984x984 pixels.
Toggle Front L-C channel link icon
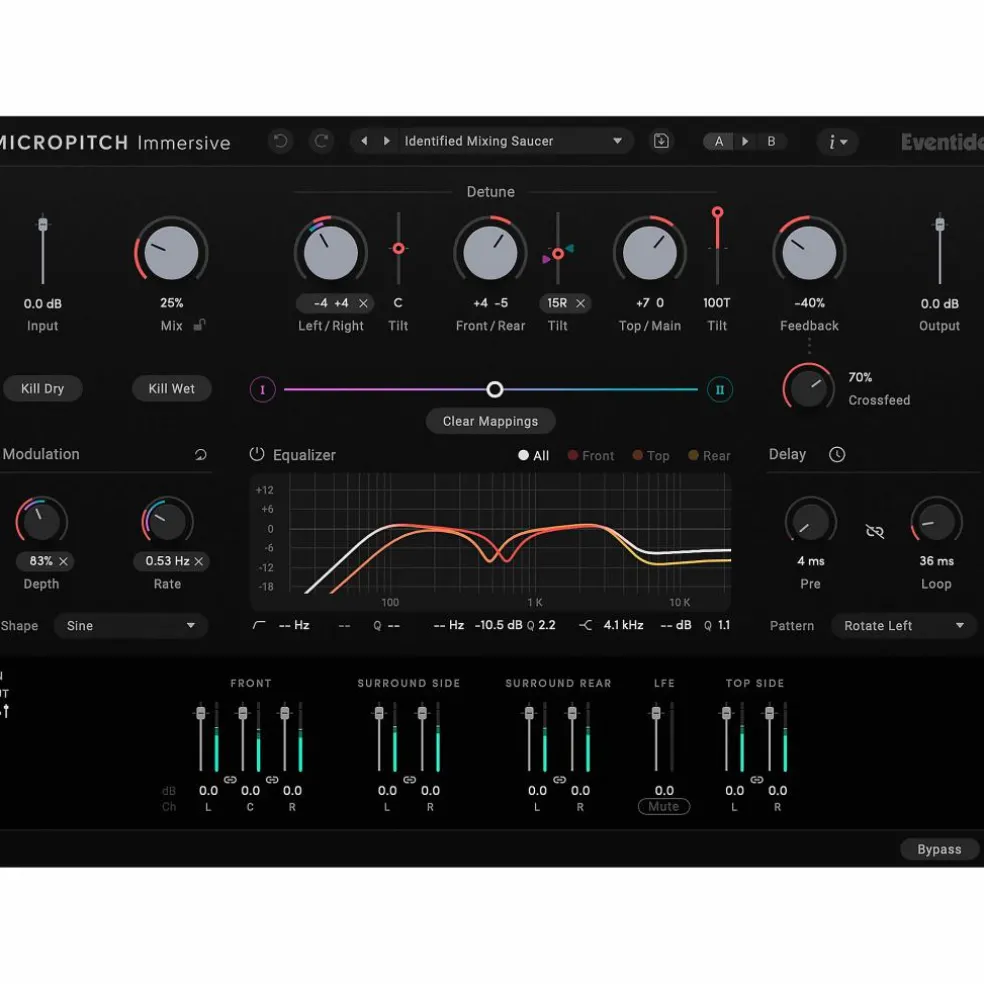point(230,779)
